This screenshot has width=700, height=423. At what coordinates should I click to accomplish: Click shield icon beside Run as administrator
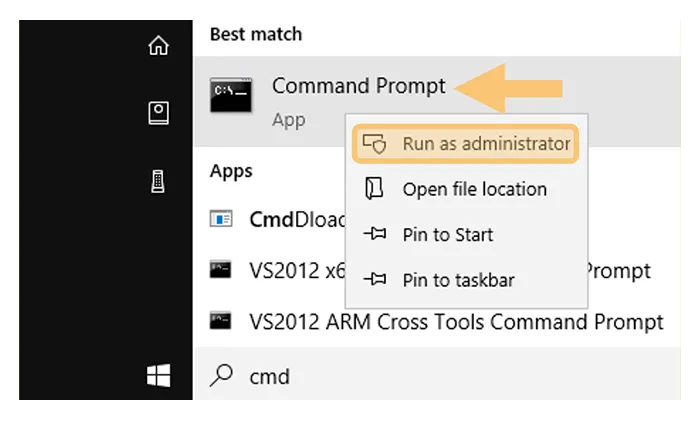click(374, 144)
